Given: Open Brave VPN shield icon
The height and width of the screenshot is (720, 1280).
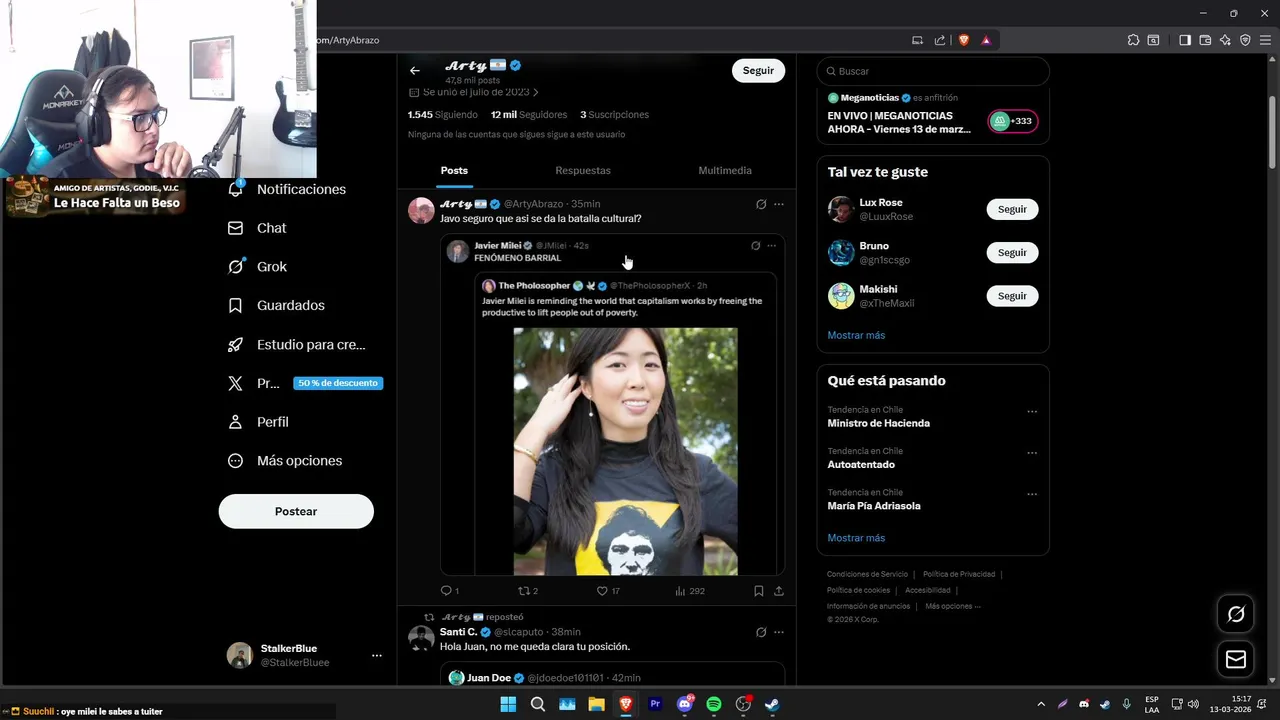Looking at the screenshot, I should point(1245,40).
